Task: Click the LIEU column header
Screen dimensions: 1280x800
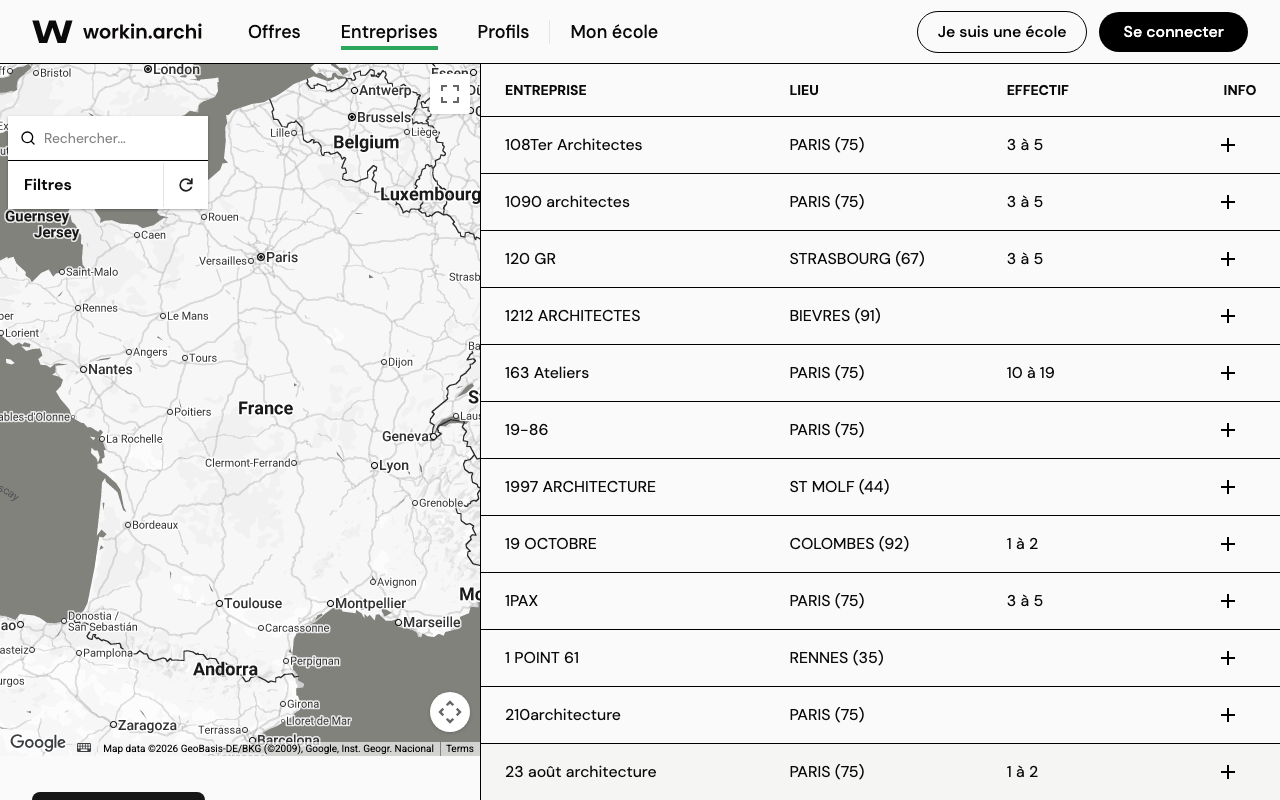Action: coord(804,90)
